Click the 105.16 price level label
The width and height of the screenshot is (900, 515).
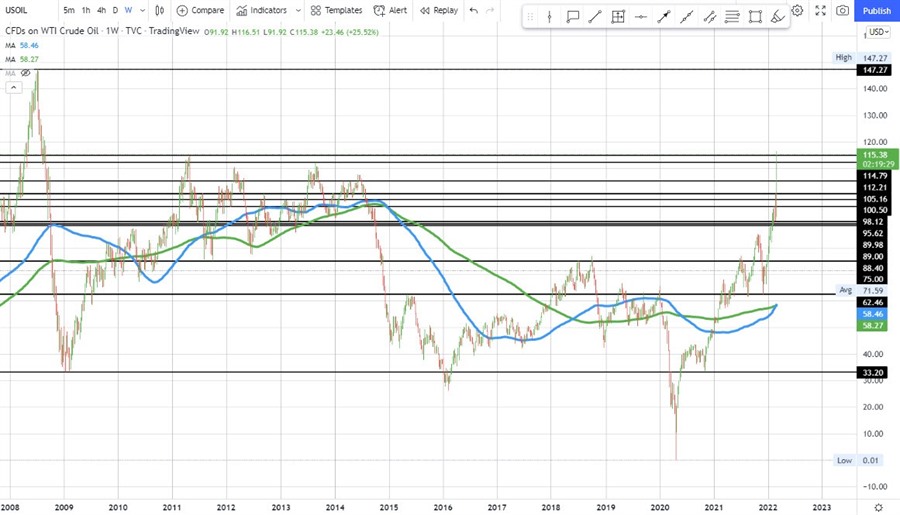pos(875,199)
